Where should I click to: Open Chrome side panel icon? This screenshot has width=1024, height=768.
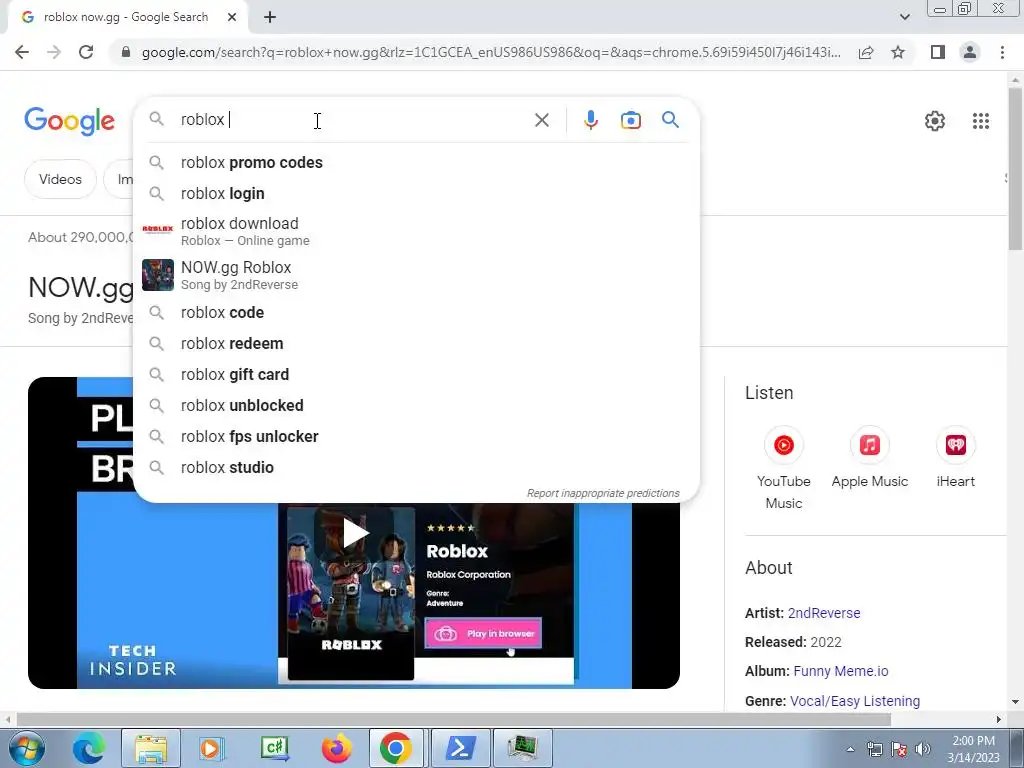(x=938, y=52)
